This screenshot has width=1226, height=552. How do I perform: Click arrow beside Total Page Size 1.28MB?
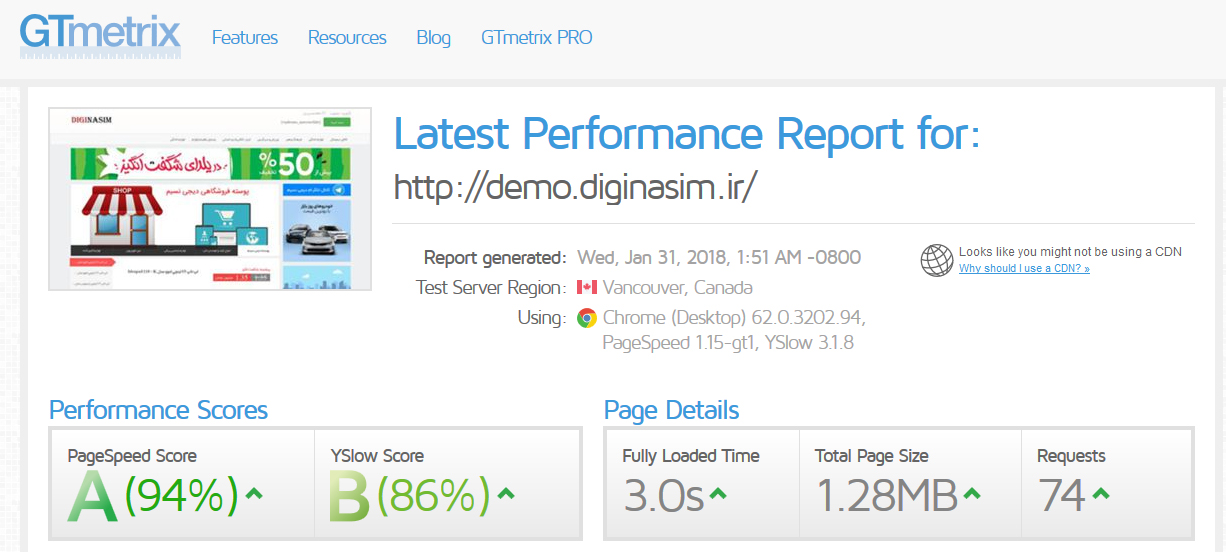(x=970, y=493)
